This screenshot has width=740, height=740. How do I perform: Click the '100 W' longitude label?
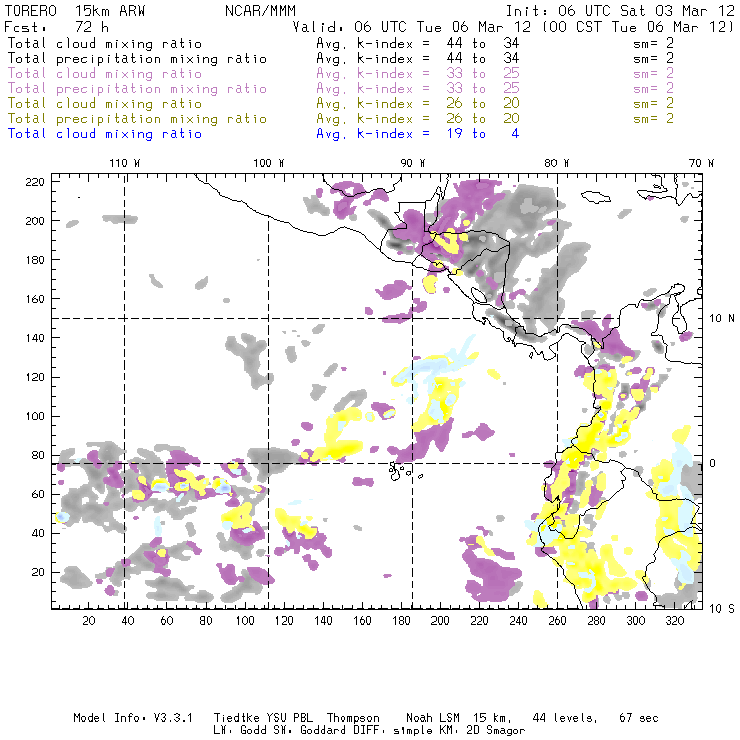click(x=269, y=163)
